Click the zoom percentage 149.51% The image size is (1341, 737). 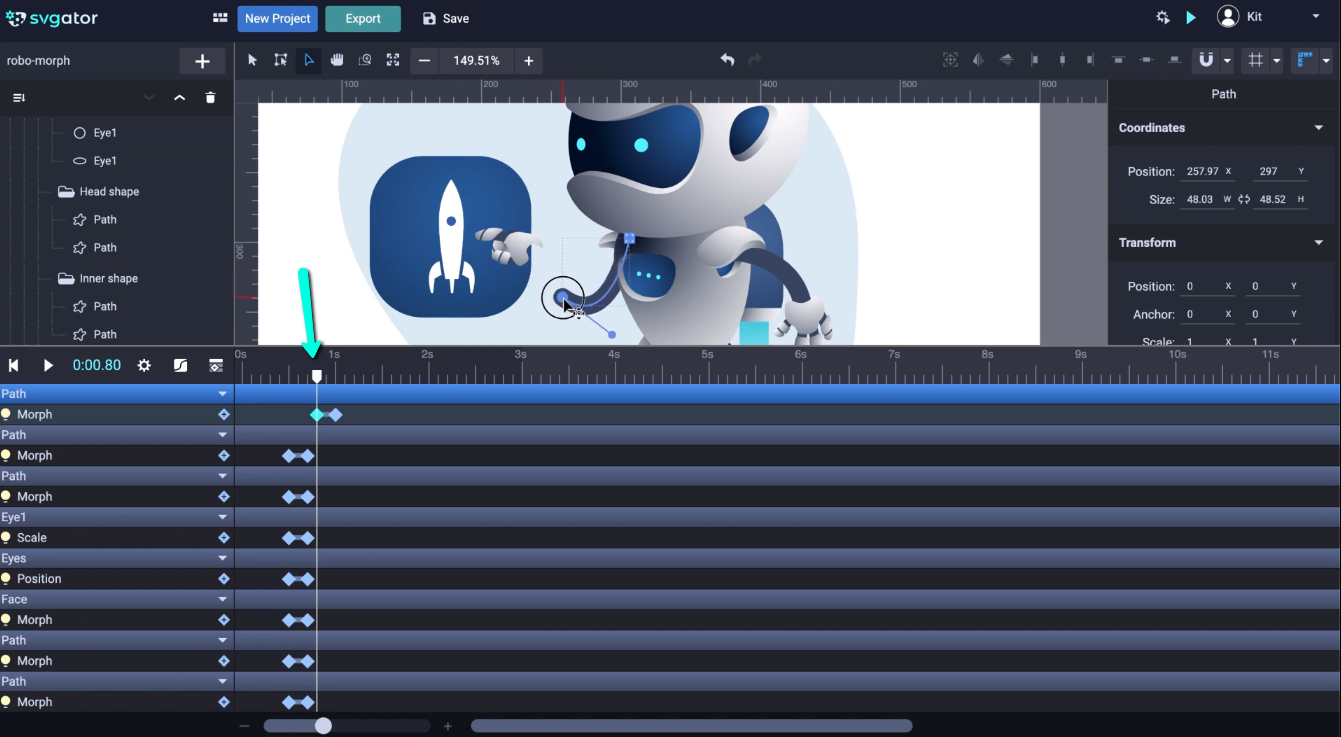click(476, 61)
